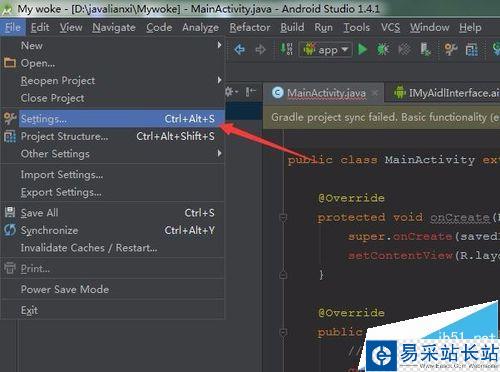Select Print... menu item
The width and height of the screenshot is (500, 372).
tap(113, 268)
